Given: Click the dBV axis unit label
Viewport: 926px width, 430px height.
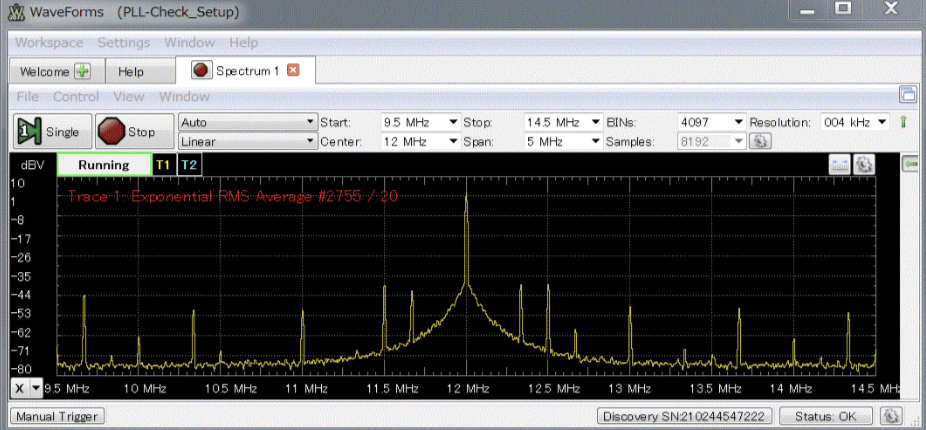Looking at the screenshot, I should 32,165.
